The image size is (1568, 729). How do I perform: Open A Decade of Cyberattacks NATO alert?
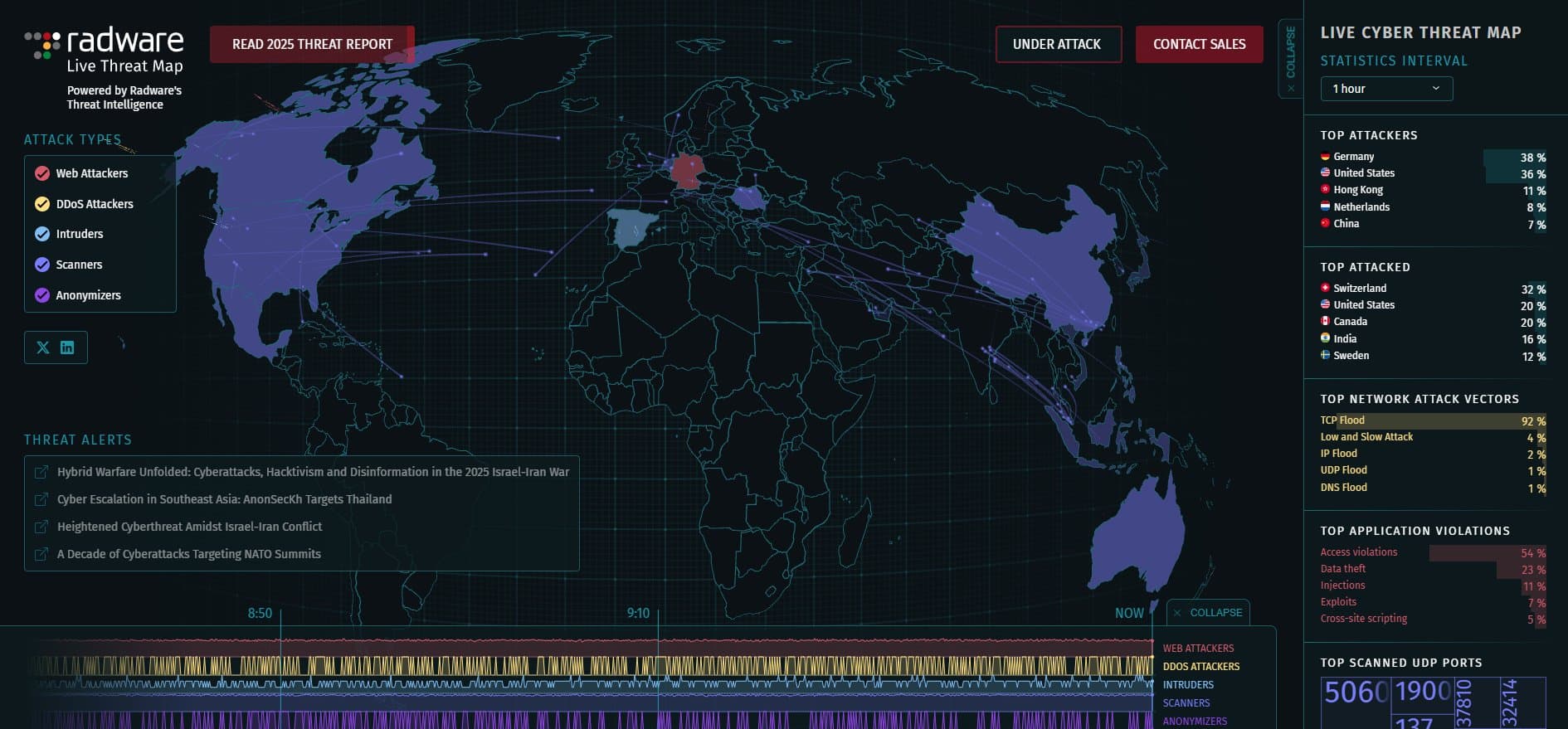coord(188,554)
